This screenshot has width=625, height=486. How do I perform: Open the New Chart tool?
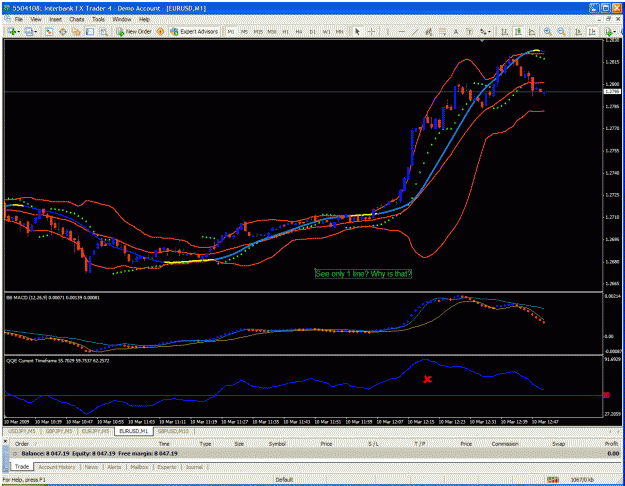click(12, 31)
